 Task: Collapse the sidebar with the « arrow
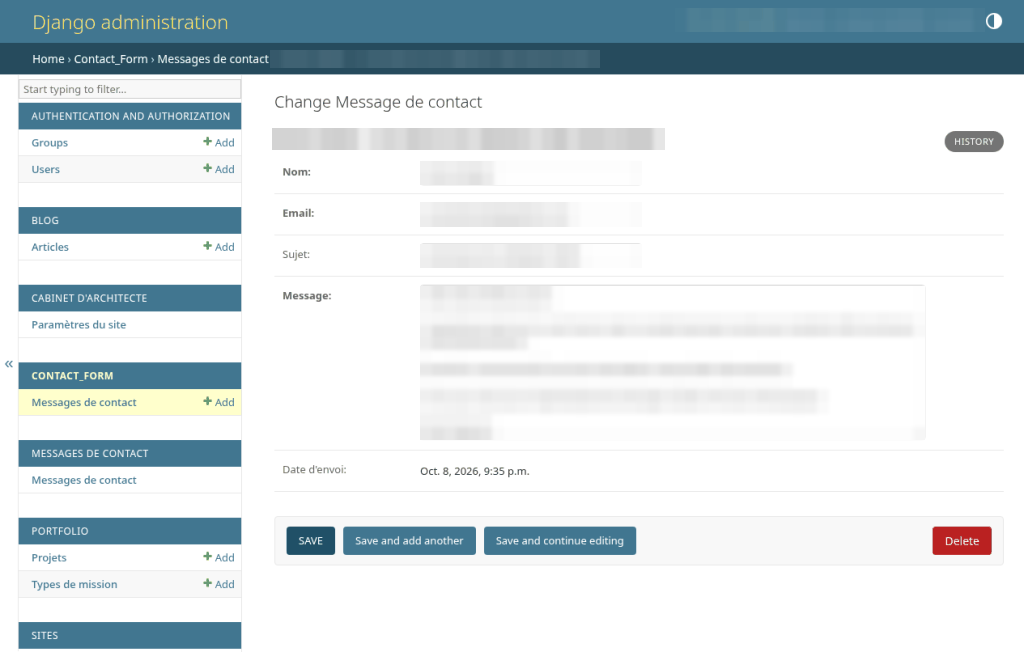click(8, 364)
